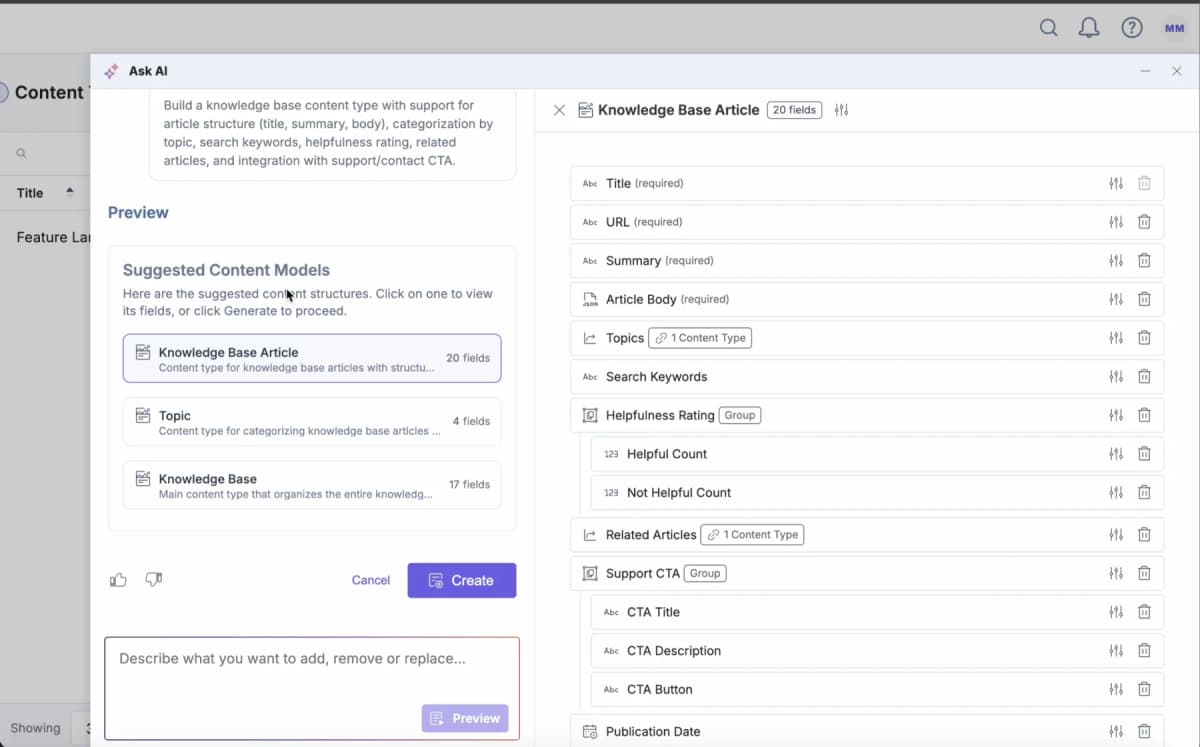Delete the Helpful Count field

1144,454
